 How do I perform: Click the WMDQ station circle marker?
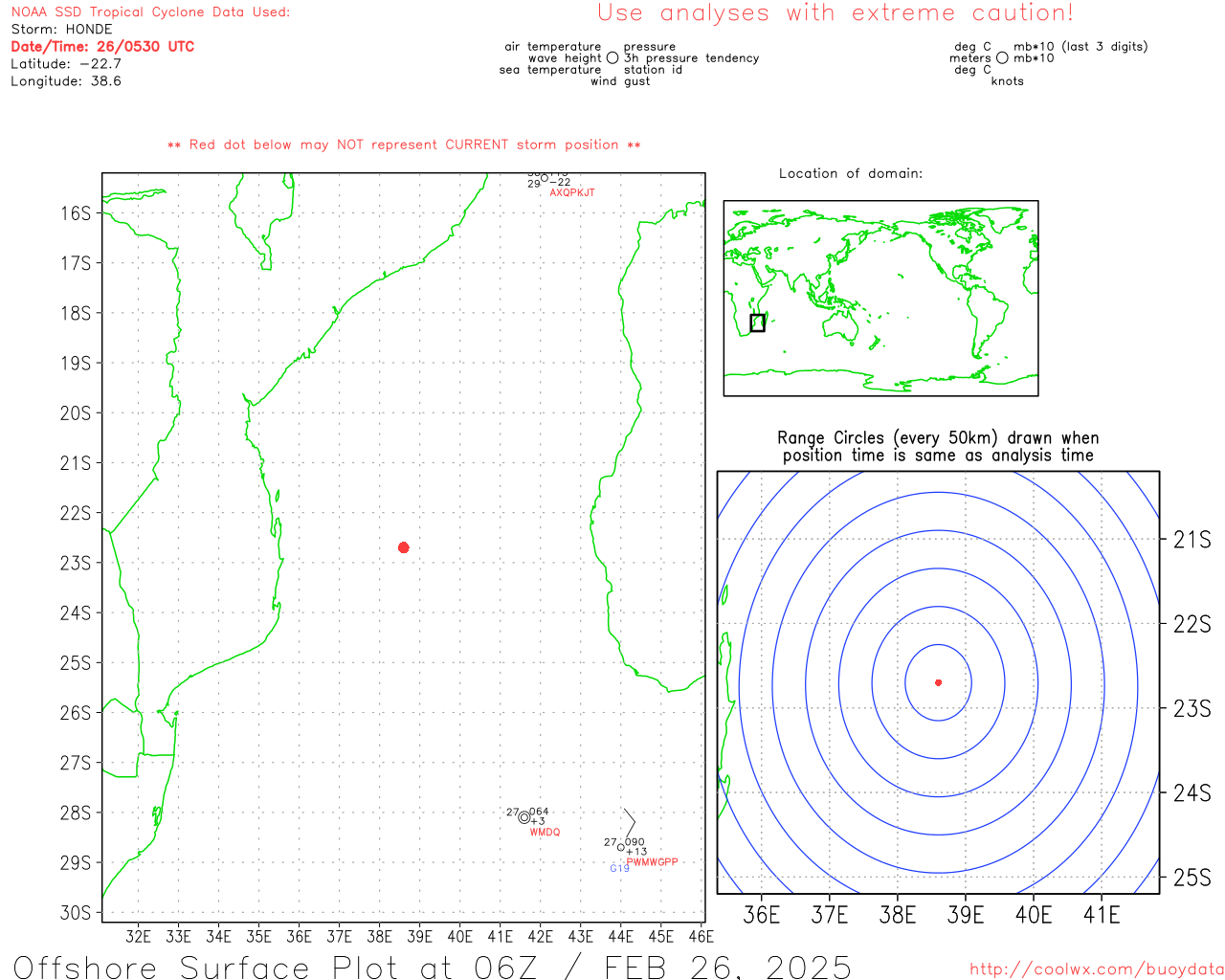524,817
